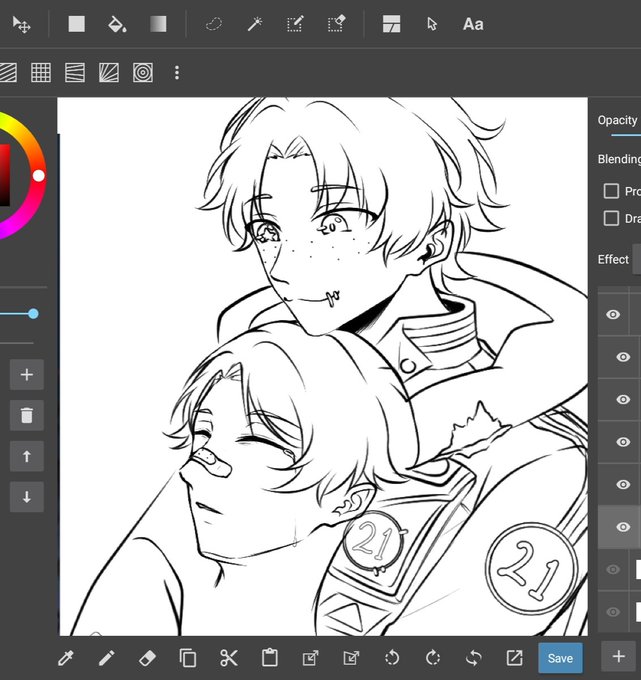Enable the parallel lines snap guide
641x680 pixels.
click(7, 72)
